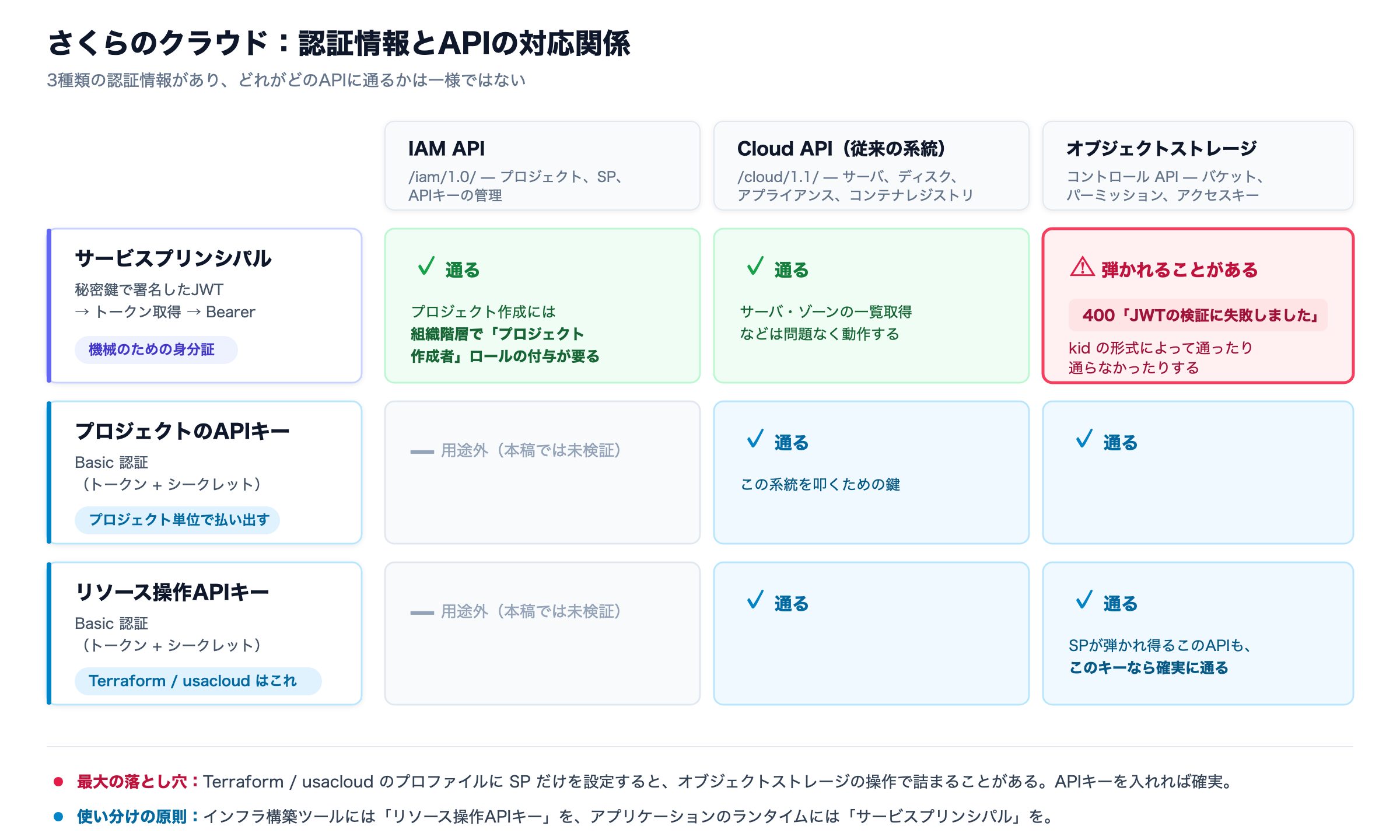Viewport: 1400px width, 840px height.
Task: Click the リソース操作APIキー row heading
Action: [172, 592]
